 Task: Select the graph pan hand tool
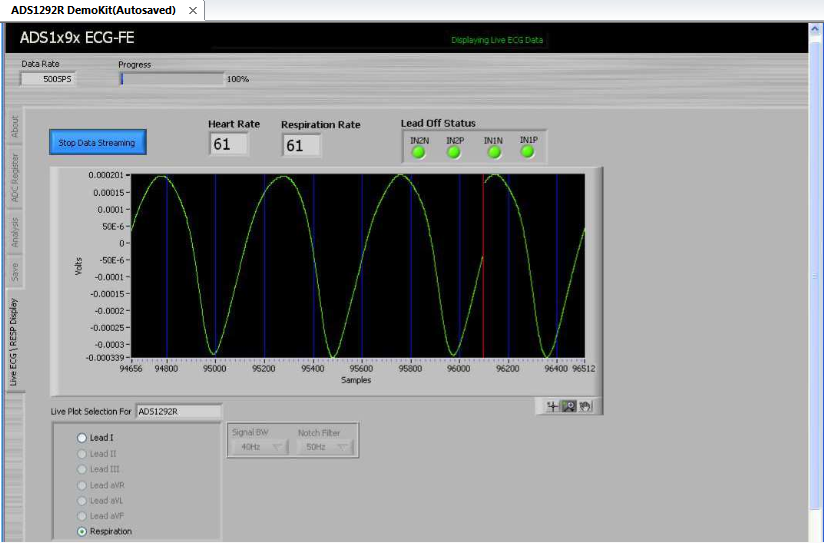(585, 406)
